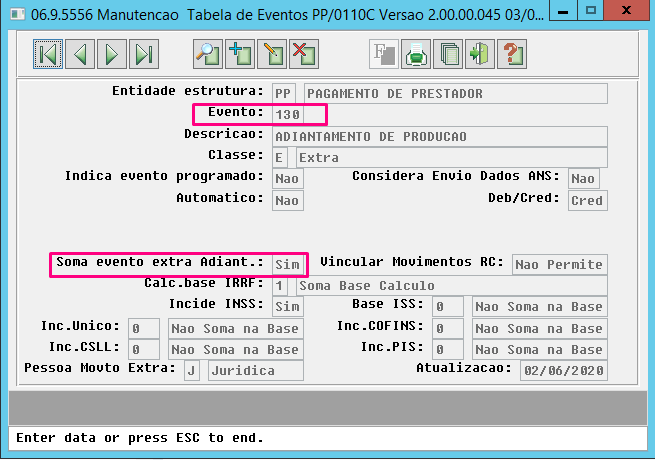Click the Juridica description field
The height and width of the screenshot is (460, 655).
pos(256,371)
